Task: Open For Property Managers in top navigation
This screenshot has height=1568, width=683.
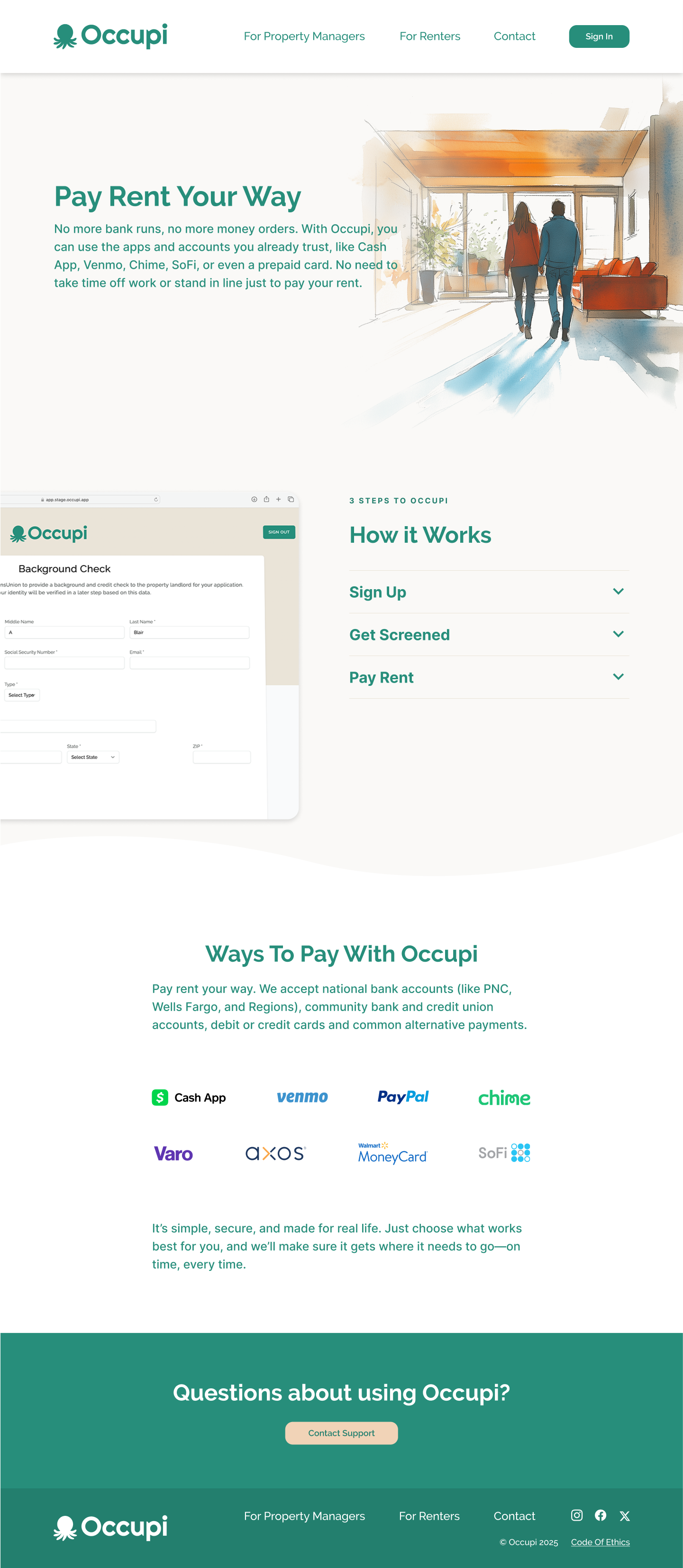Action: (304, 36)
